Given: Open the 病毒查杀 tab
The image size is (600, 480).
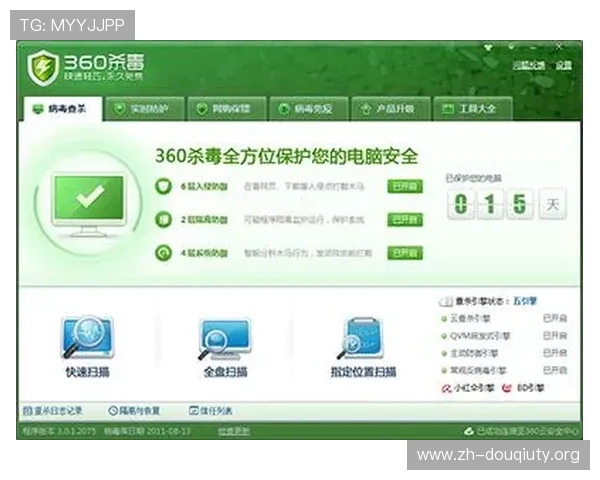Looking at the screenshot, I should click(63, 109).
